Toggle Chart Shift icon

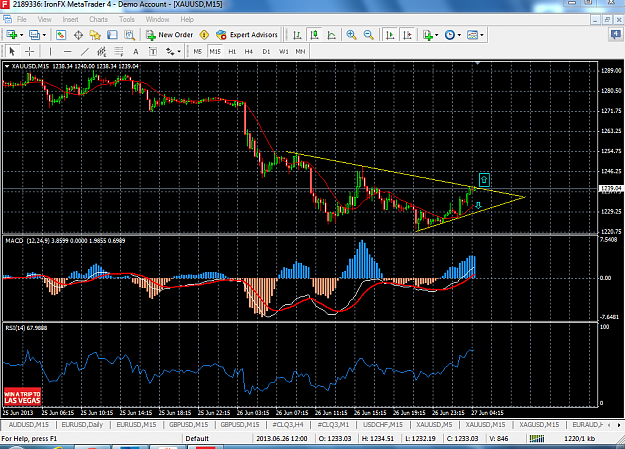point(407,35)
